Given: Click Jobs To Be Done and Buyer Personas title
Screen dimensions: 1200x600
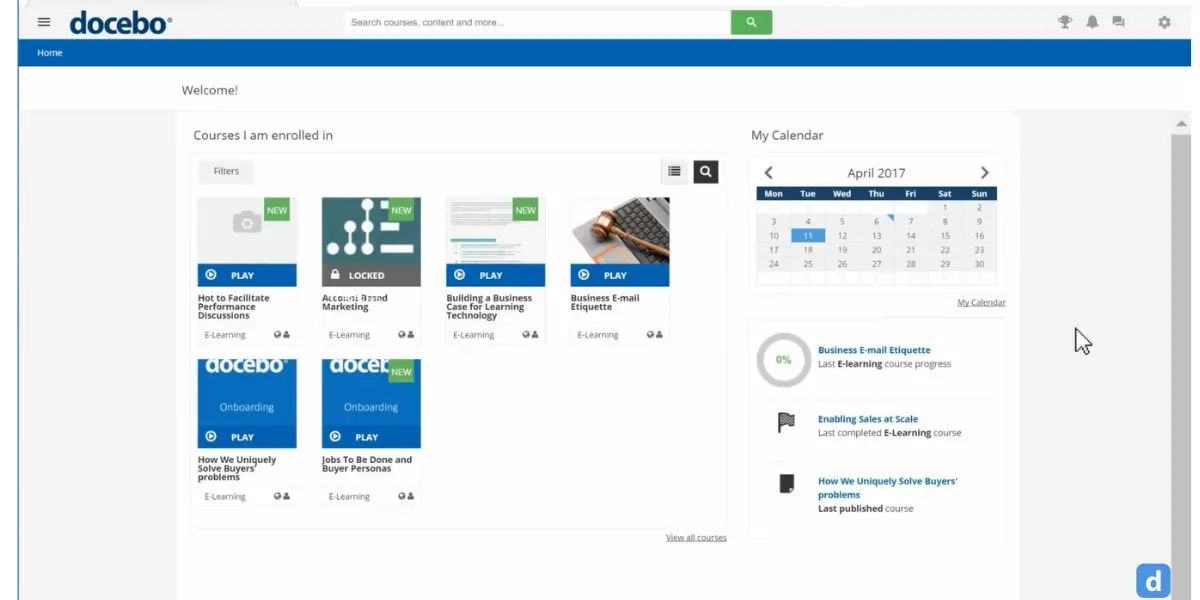Looking at the screenshot, I should coord(367,464).
